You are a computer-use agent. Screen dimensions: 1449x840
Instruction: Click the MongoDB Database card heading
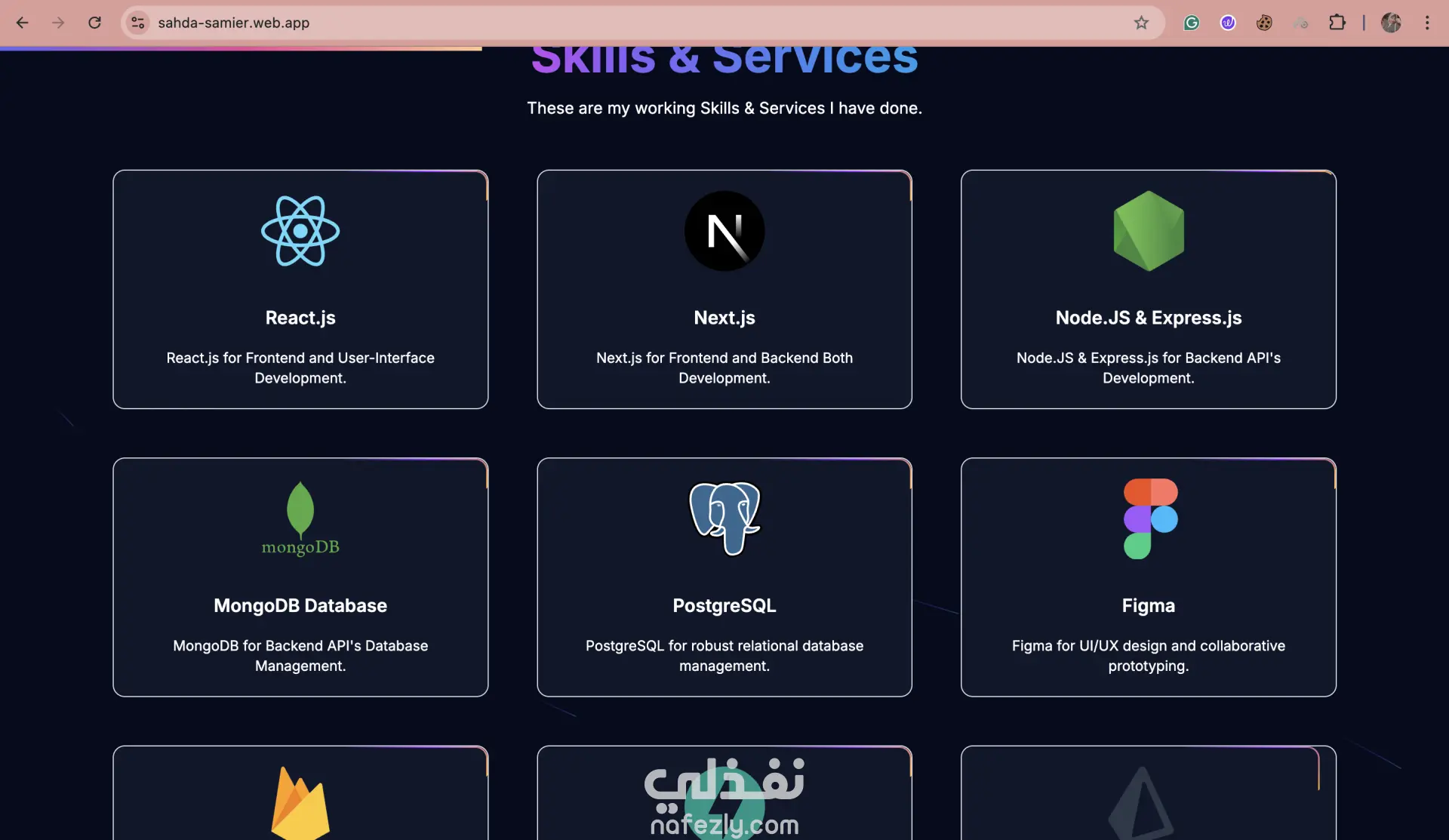pos(300,605)
